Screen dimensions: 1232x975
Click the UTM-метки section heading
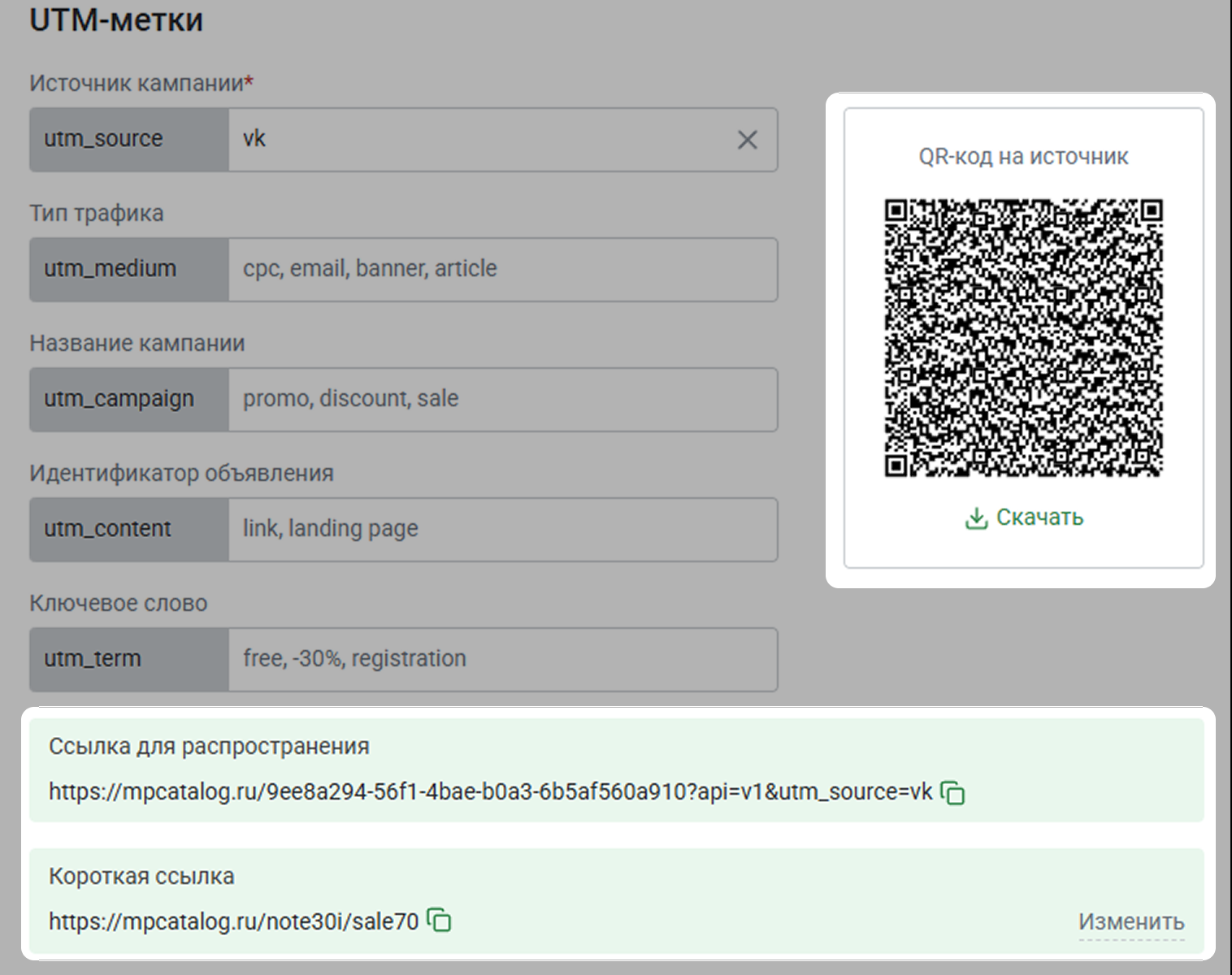coord(116,20)
